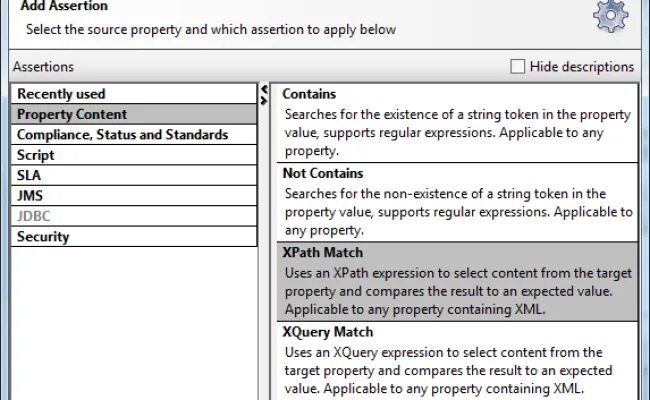This screenshot has height=400, width=650.
Task: Click the Hide descriptions label text
Action: pos(582,67)
